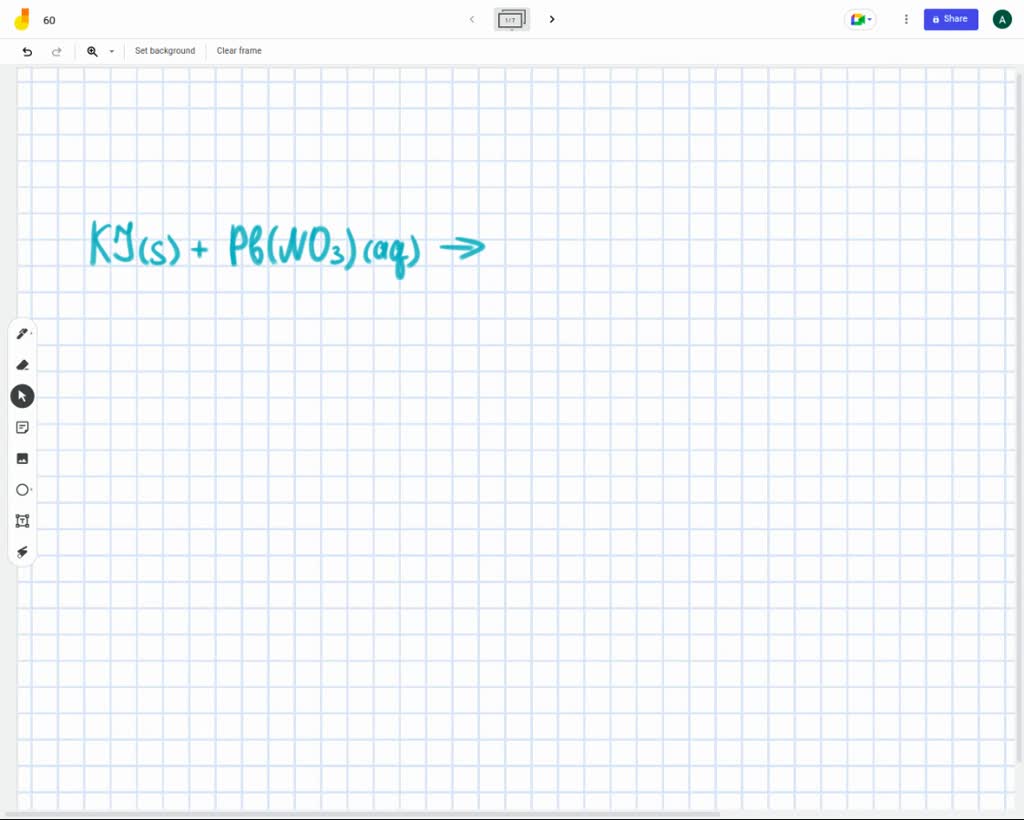Click the Redo arrow
Viewport: 1024px width, 820px height.
pos(56,51)
